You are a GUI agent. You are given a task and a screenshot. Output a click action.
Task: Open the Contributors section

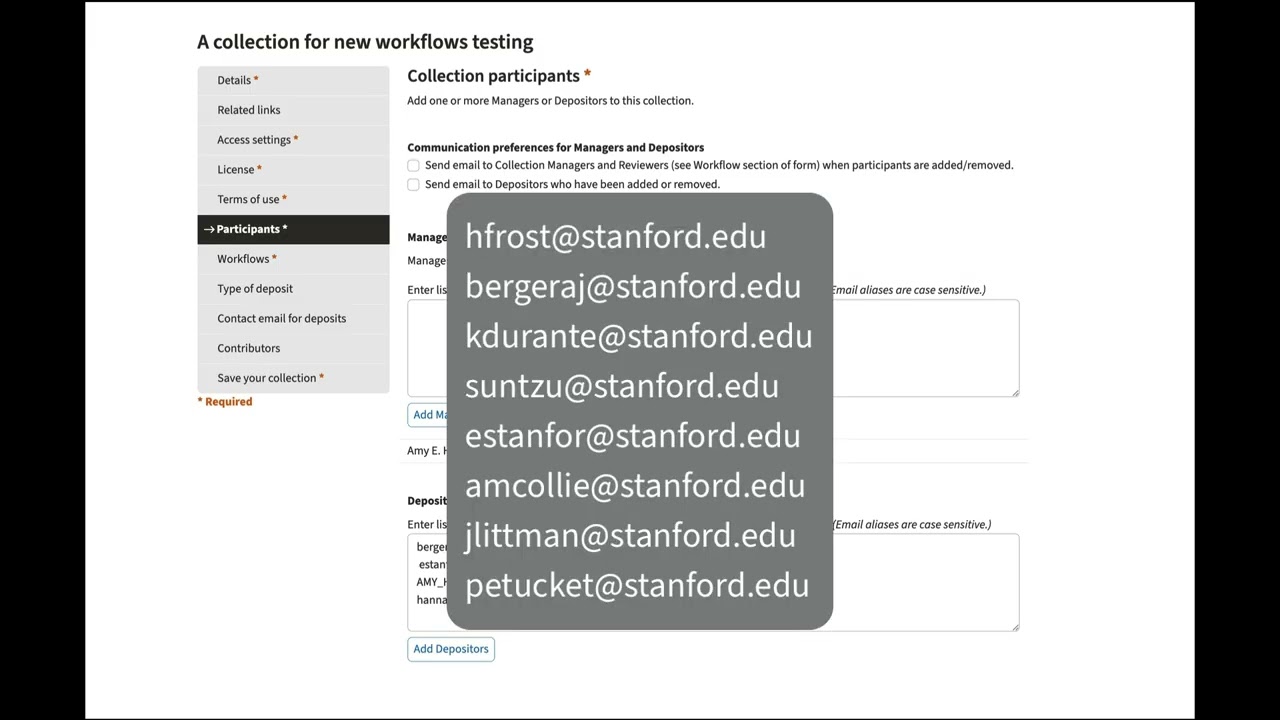pyautogui.click(x=293, y=348)
